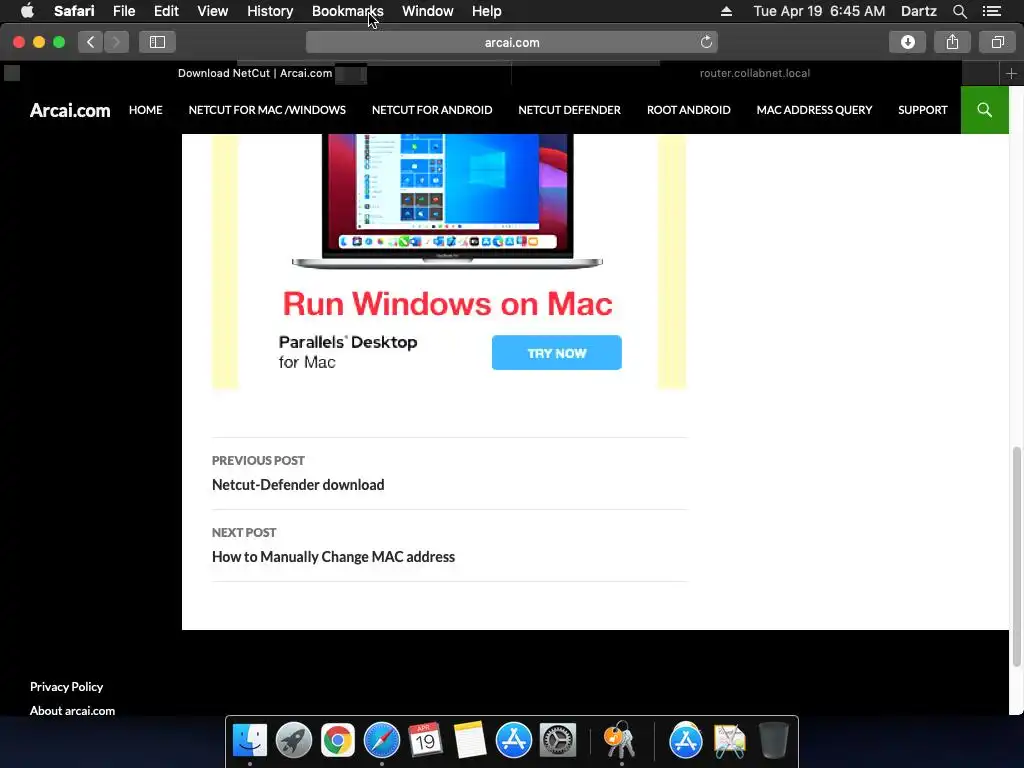Click the eject icon in menu bar
Image resolution: width=1024 pixels, height=768 pixels.
(x=726, y=11)
